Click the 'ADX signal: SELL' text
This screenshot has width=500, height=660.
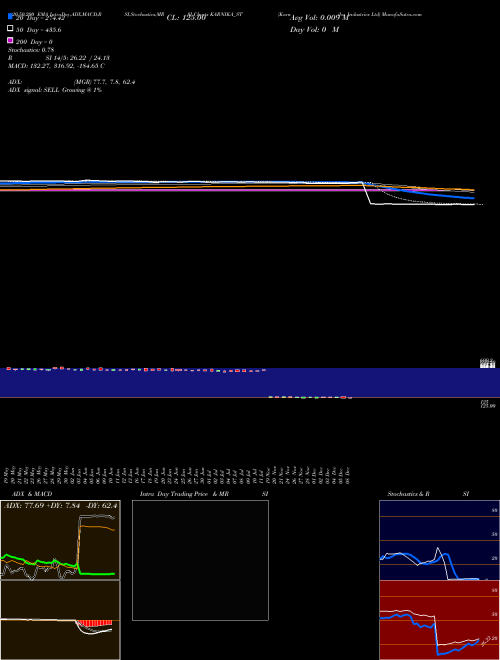point(34,90)
